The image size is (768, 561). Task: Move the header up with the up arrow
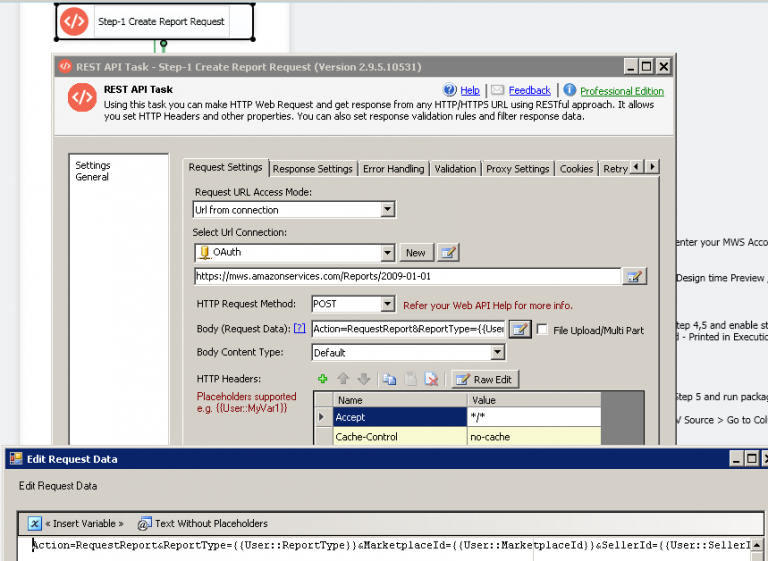343,379
